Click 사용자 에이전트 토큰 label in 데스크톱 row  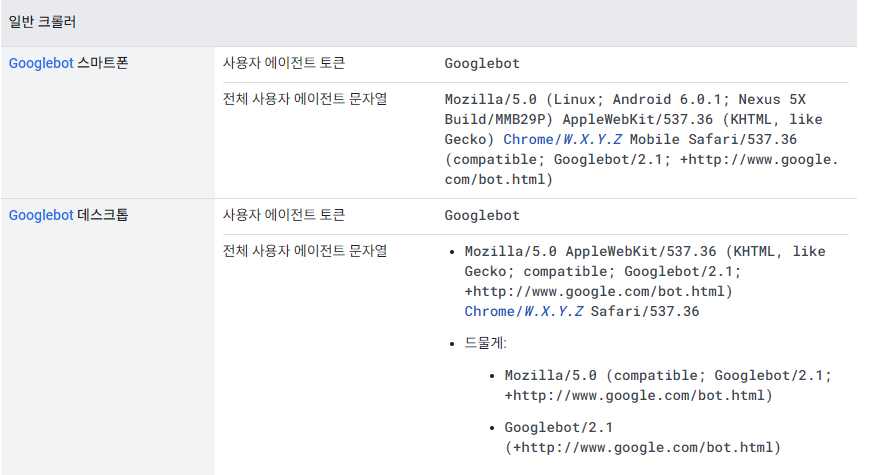coord(284,214)
